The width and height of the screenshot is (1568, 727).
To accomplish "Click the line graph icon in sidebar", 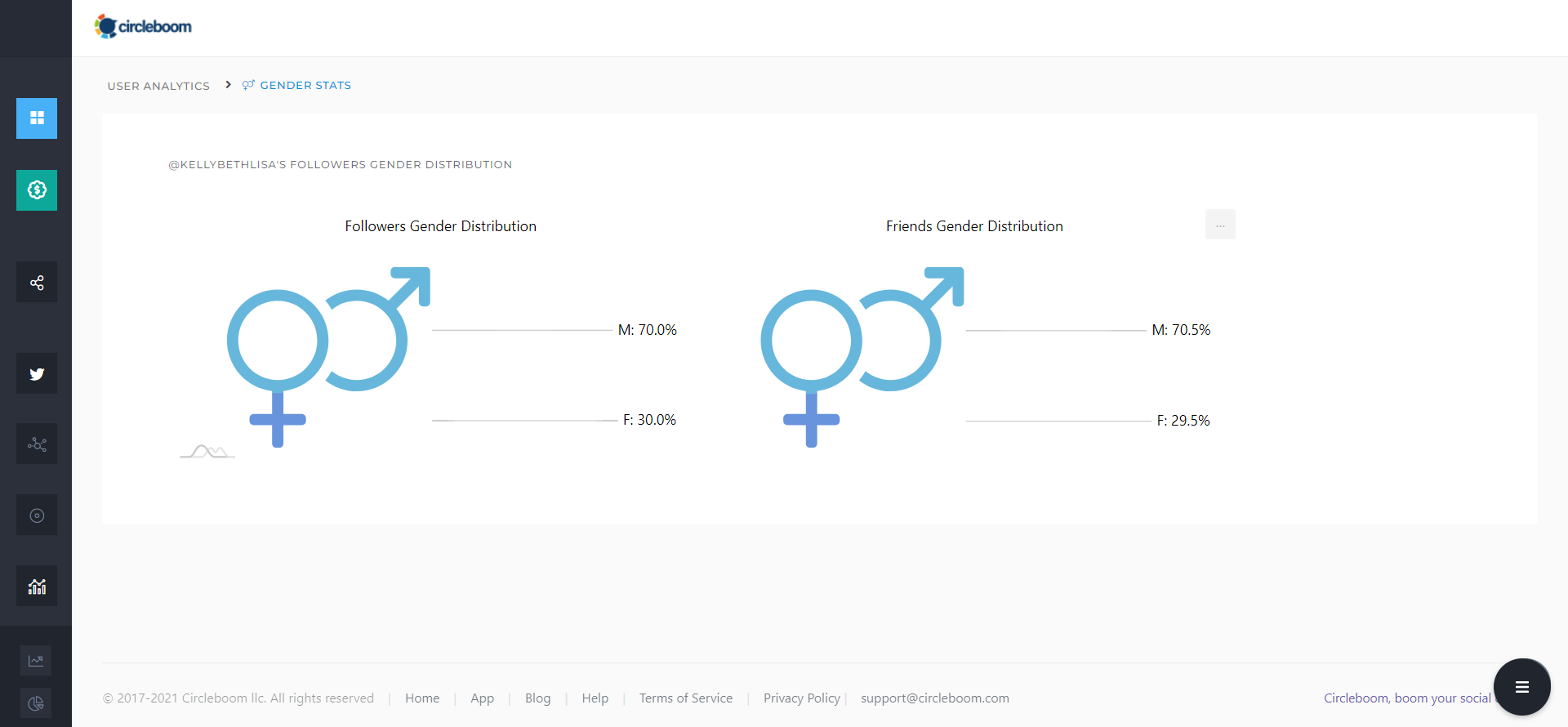I will click(x=36, y=661).
